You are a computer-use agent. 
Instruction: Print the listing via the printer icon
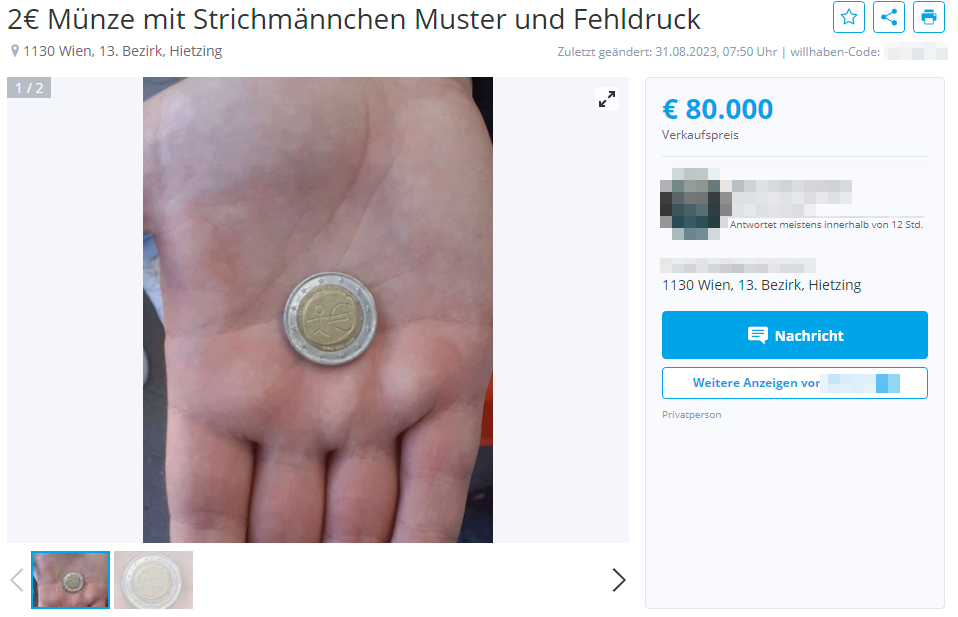[929, 17]
